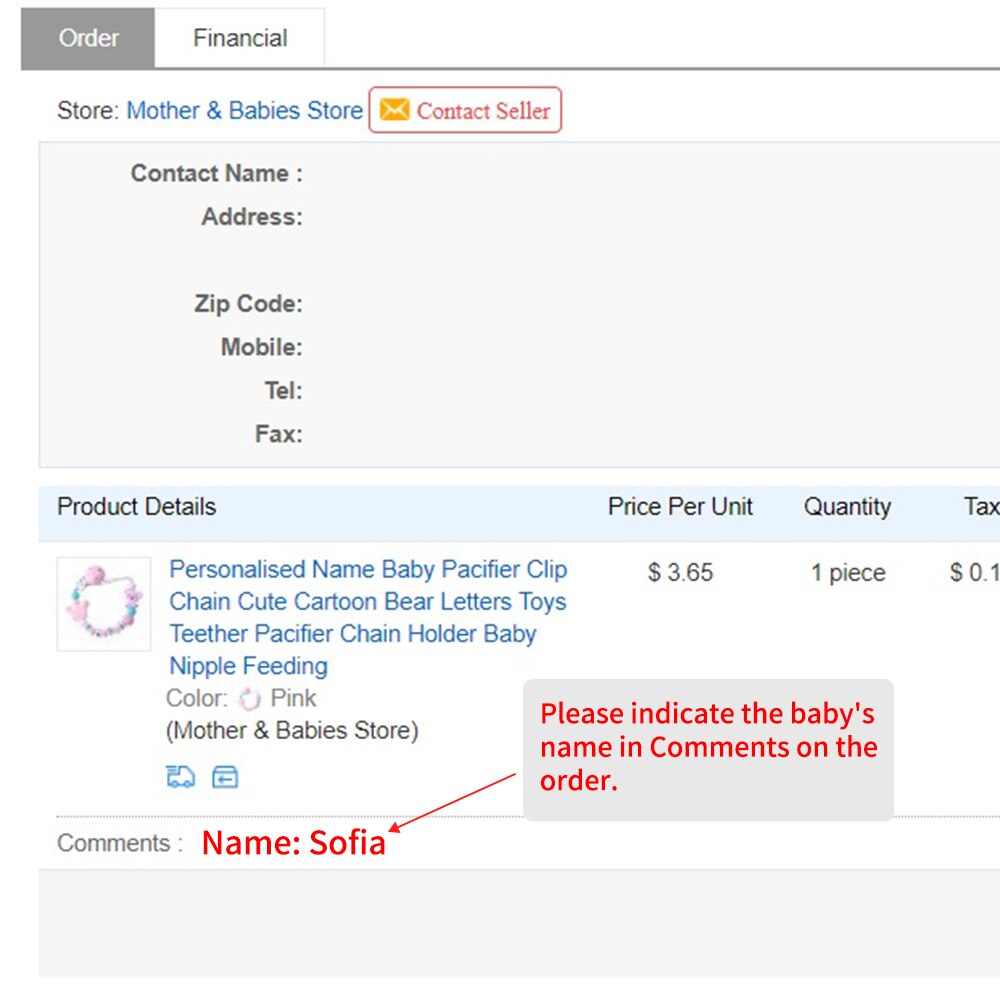
Task: Open the pacifier clip product thumbnail
Action: 104,604
